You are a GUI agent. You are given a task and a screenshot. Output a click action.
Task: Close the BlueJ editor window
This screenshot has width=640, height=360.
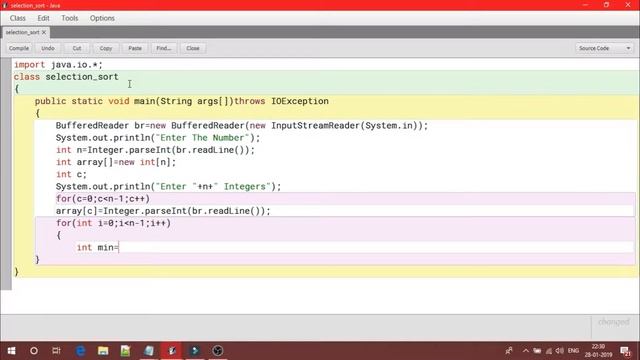[628, 5]
